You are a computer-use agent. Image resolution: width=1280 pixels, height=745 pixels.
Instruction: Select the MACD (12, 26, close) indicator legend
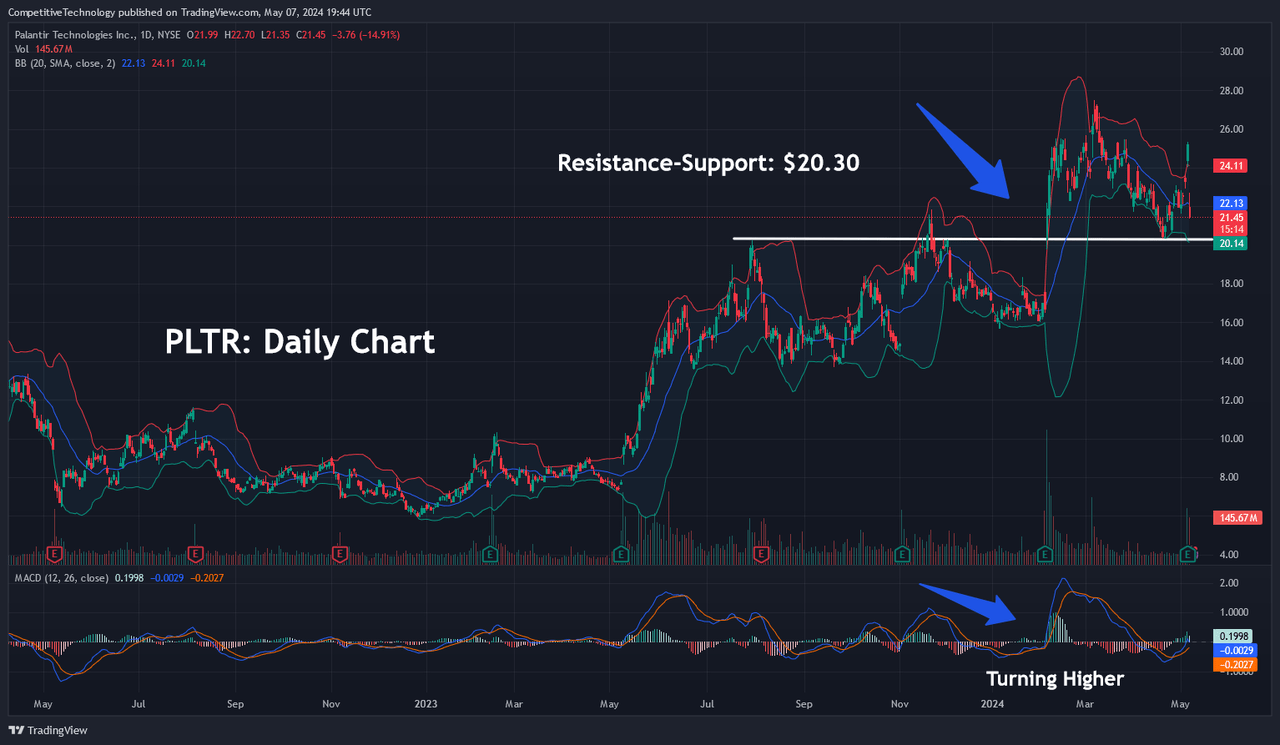tap(60, 578)
